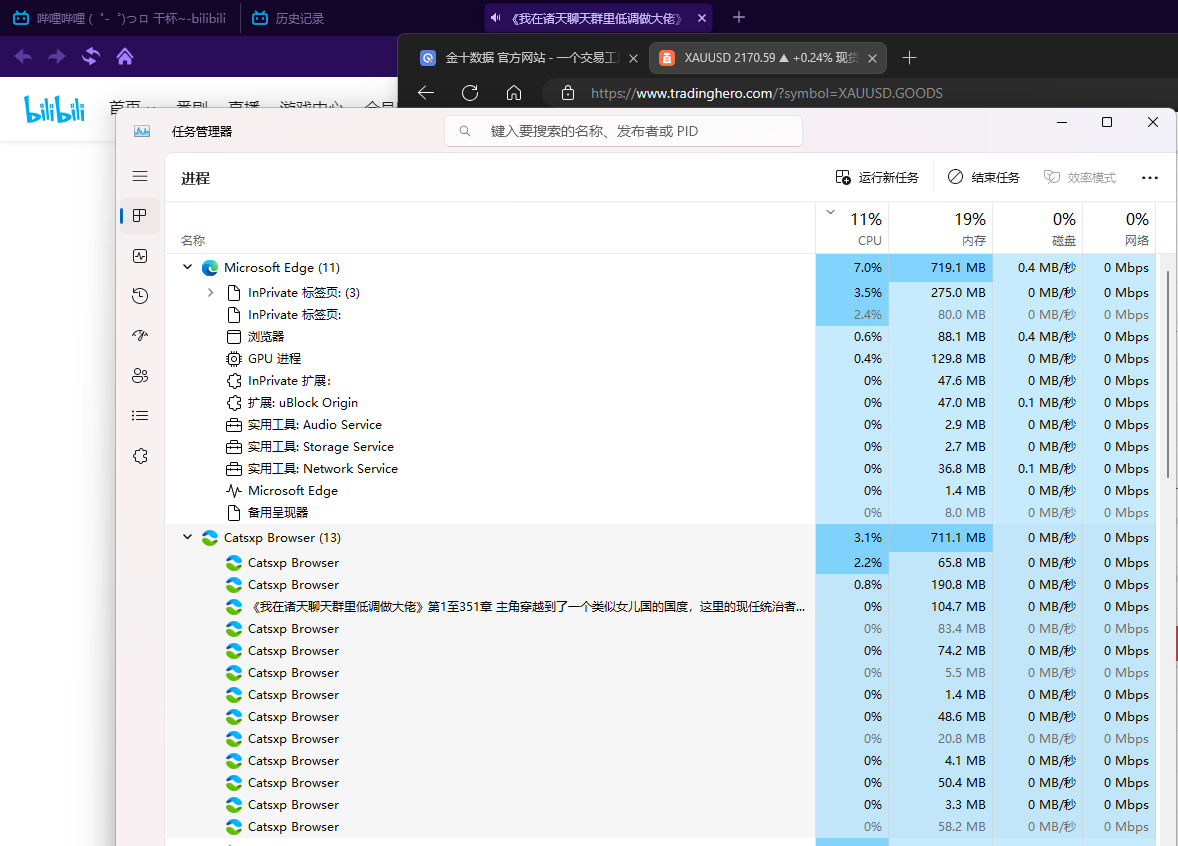This screenshot has height=846, width=1178.
Task: Select the Processes page icon in sidebar
Action: coord(140,216)
